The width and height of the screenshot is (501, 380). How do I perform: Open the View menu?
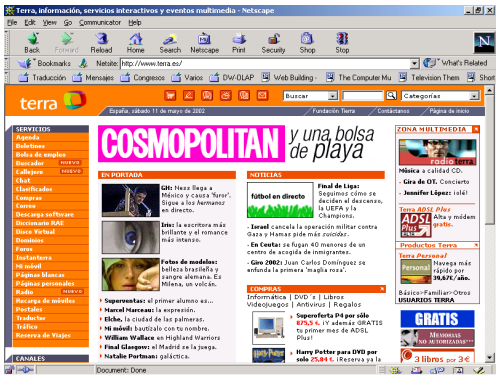[x=49, y=23]
